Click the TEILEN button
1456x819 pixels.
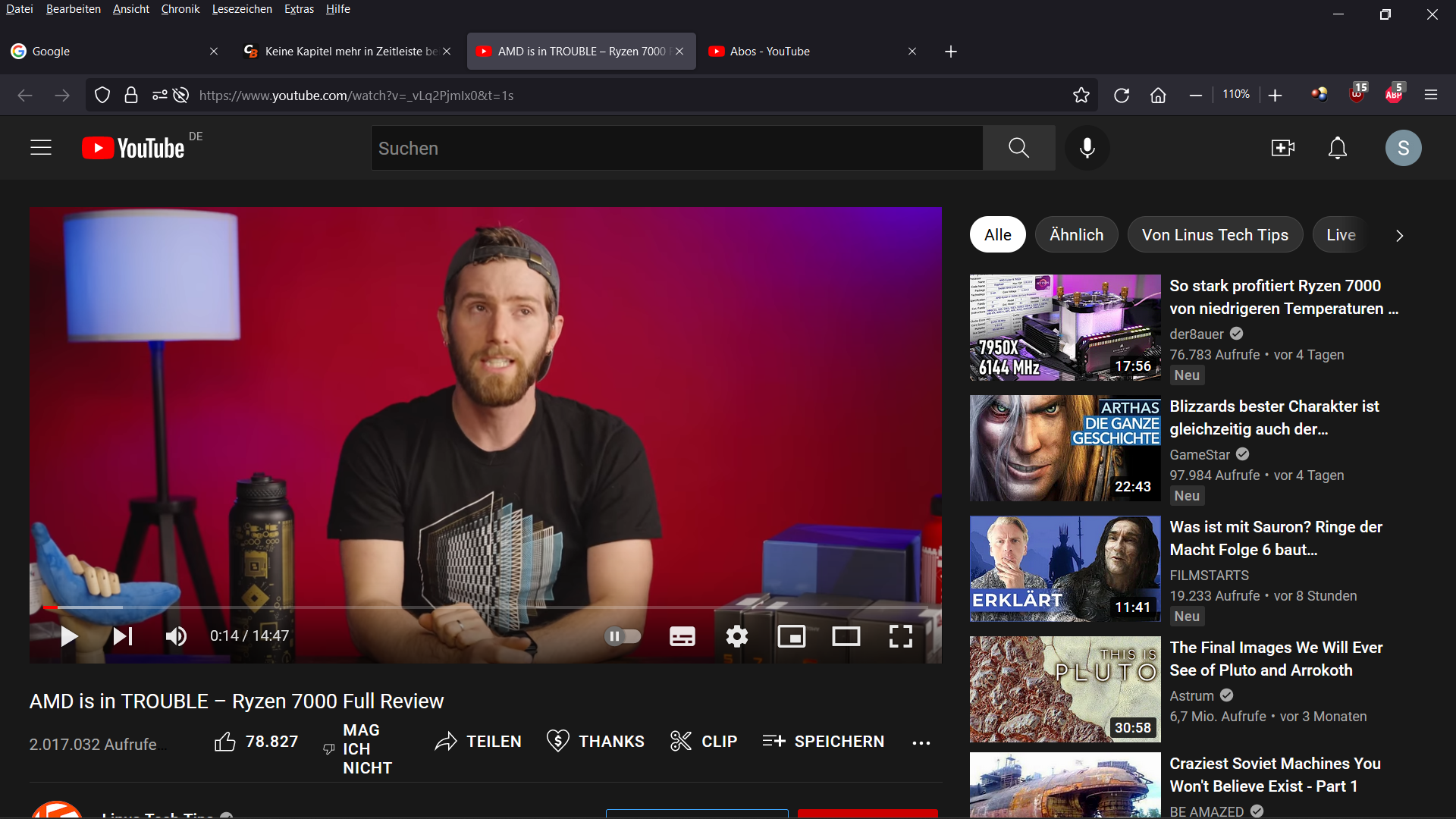tap(478, 741)
